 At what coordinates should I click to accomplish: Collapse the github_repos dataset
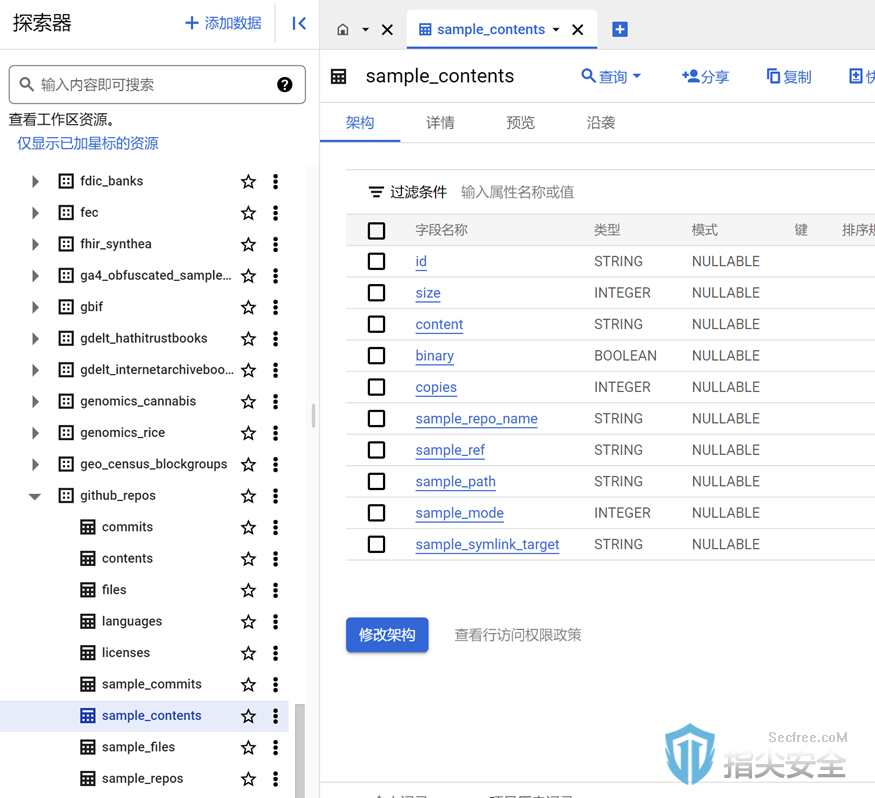[35, 496]
